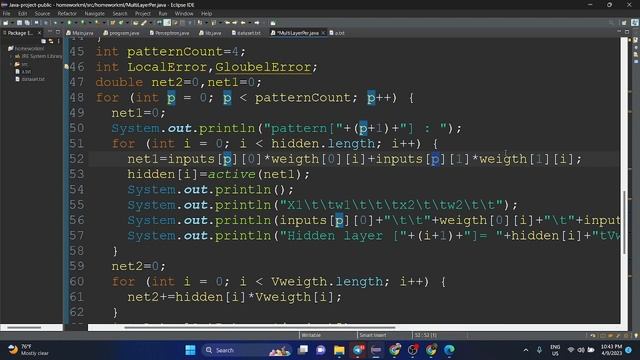Open the Back navigation history dropdown
This screenshot has height=360, width=640.
[249, 23]
